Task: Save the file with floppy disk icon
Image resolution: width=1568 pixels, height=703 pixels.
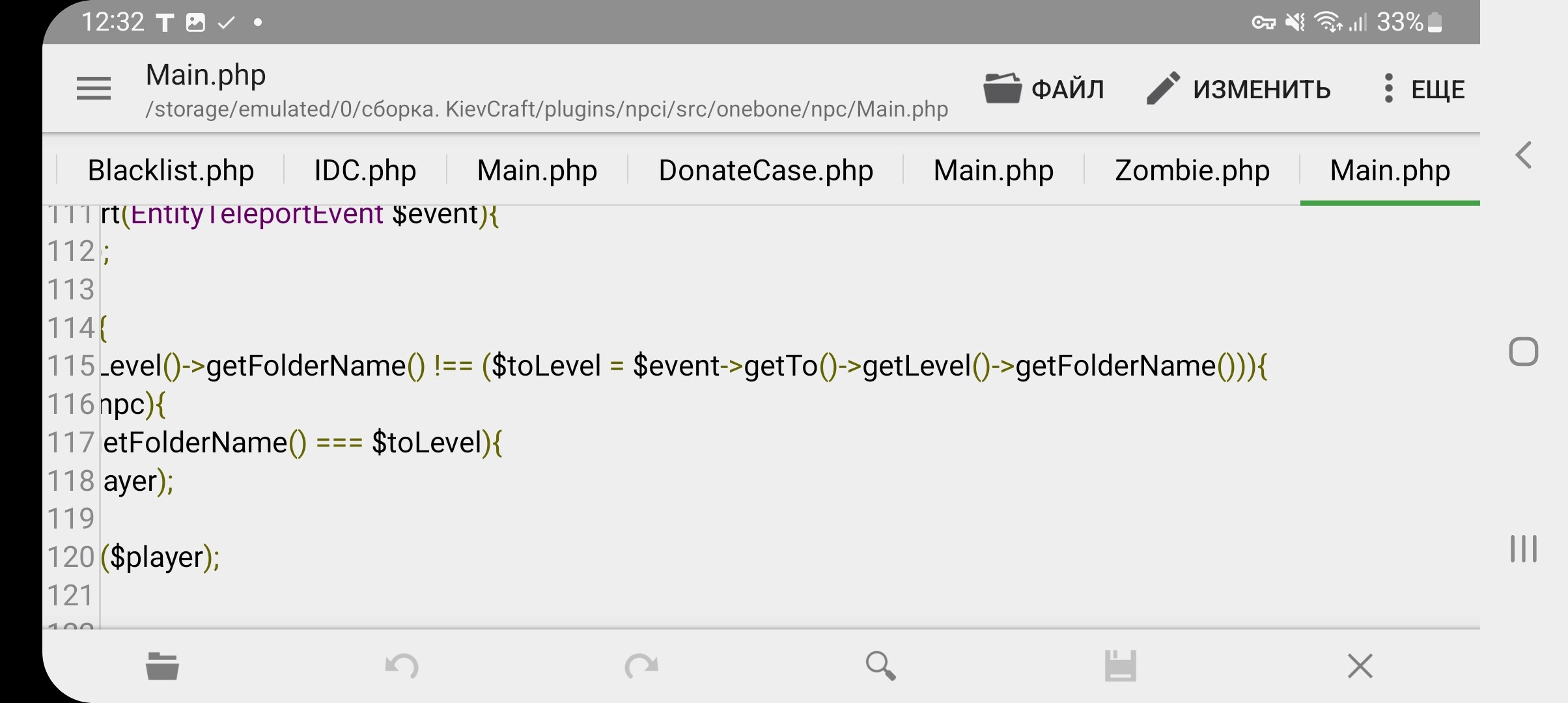Action: (1121, 666)
